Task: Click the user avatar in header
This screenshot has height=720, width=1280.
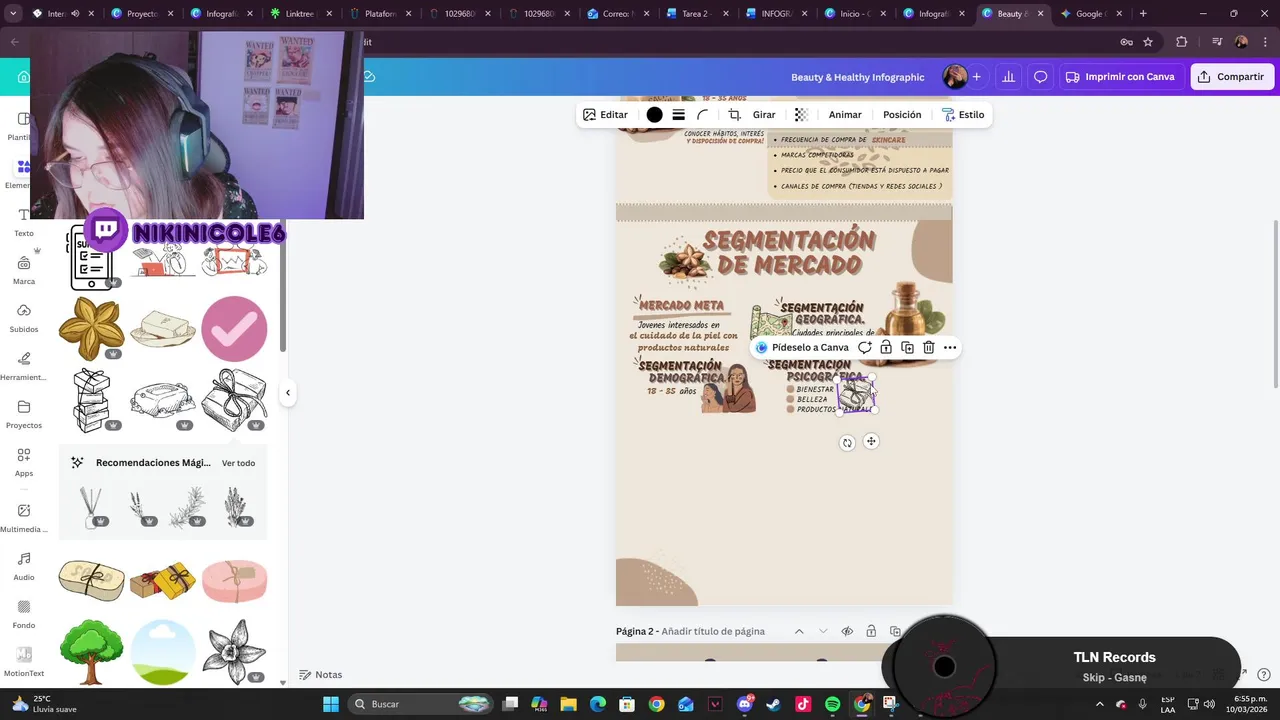Action: pyautogui.click(x=955, y=77)
